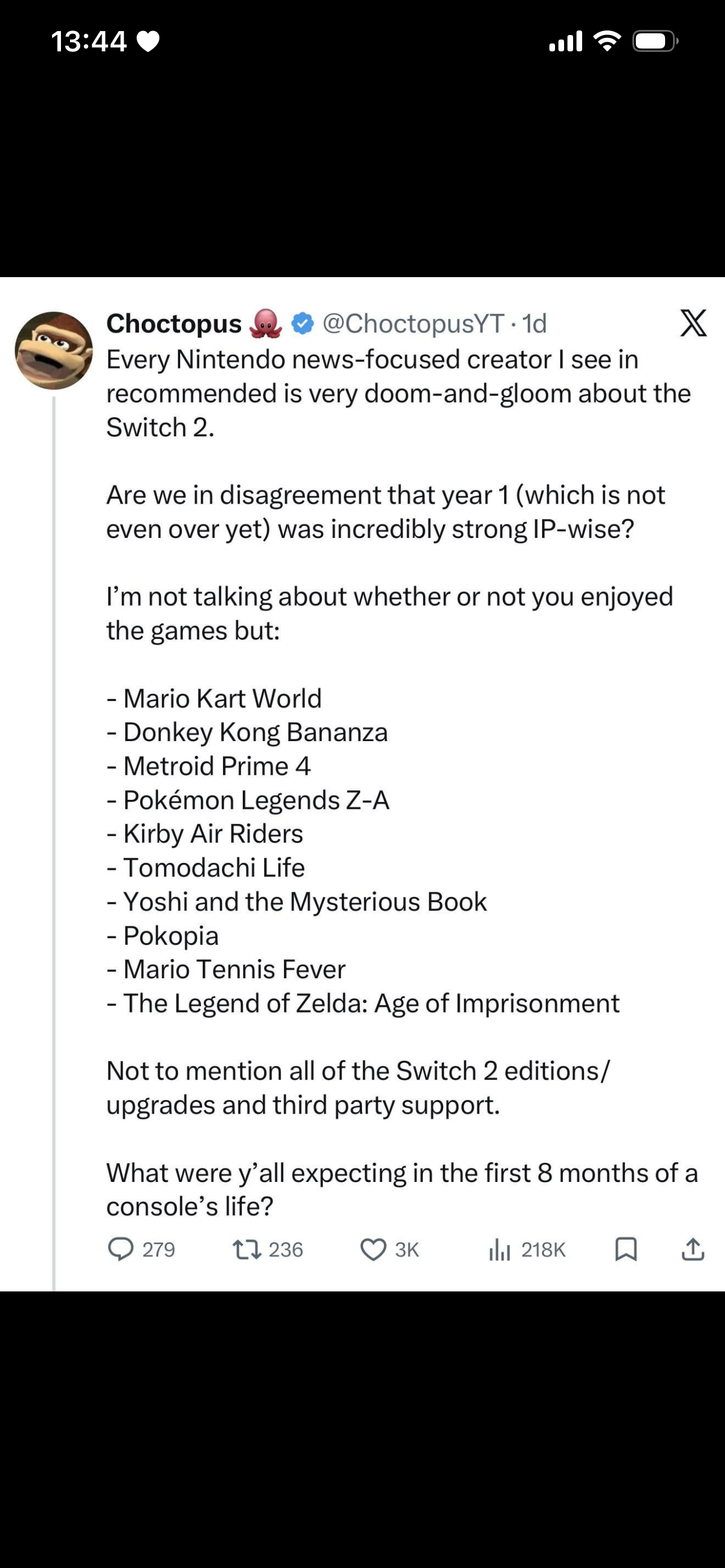Image resolution: width=725 pixels, height=1568 pixels.
Task: Open the Donkey Kong profile picture
Action: 54,351
